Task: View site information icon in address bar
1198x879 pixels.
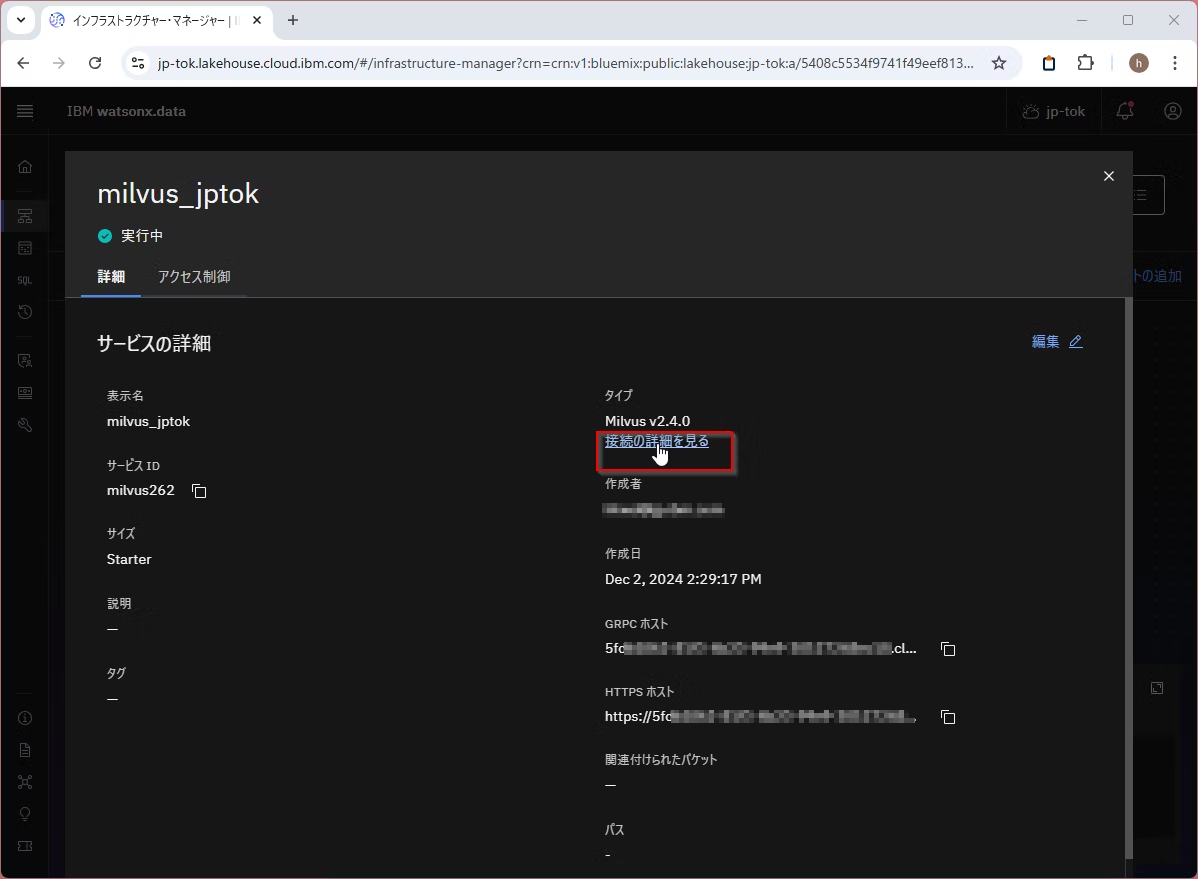Action: coord(138,63)
